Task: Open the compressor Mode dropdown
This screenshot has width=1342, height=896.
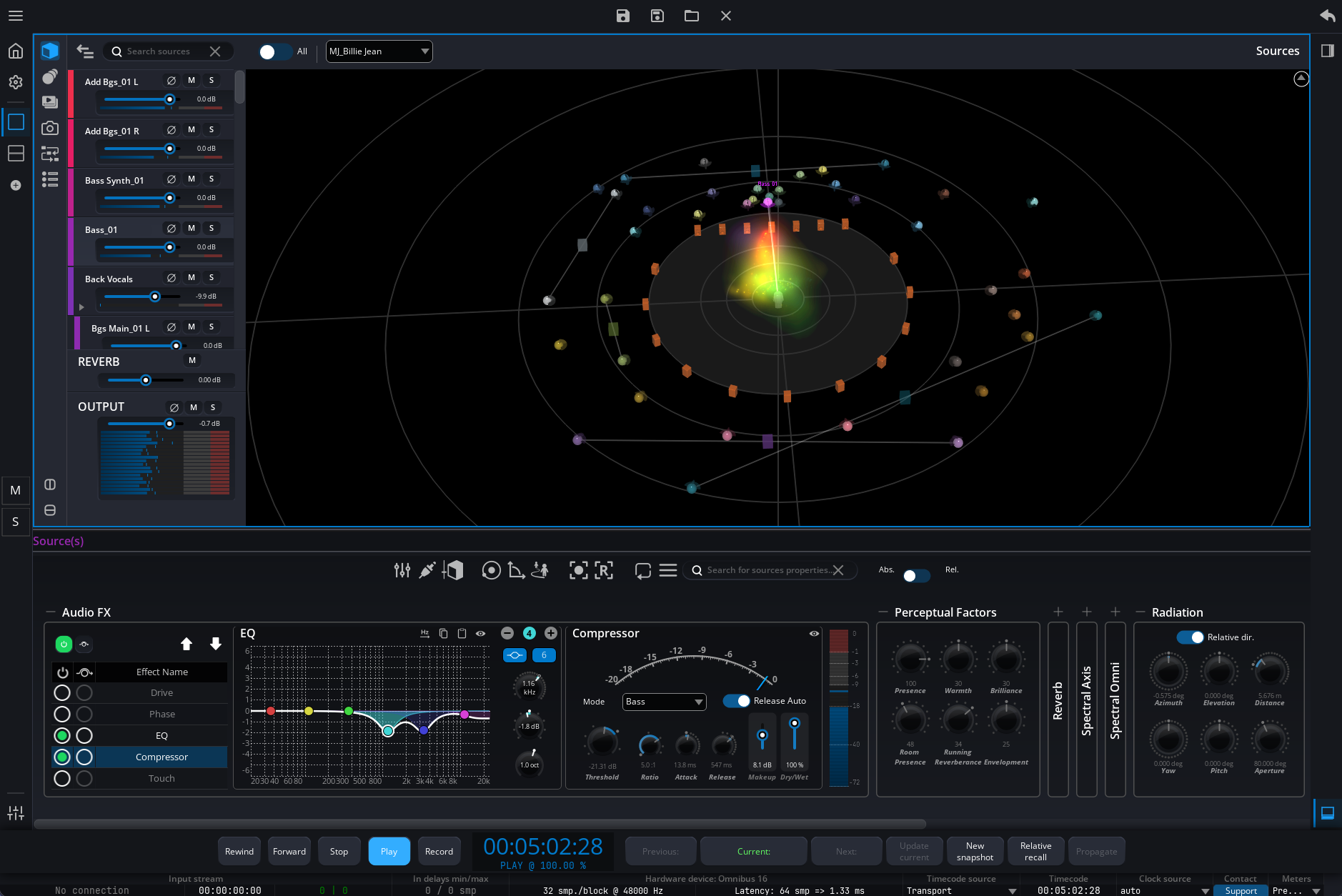Action: coord(664,702)
